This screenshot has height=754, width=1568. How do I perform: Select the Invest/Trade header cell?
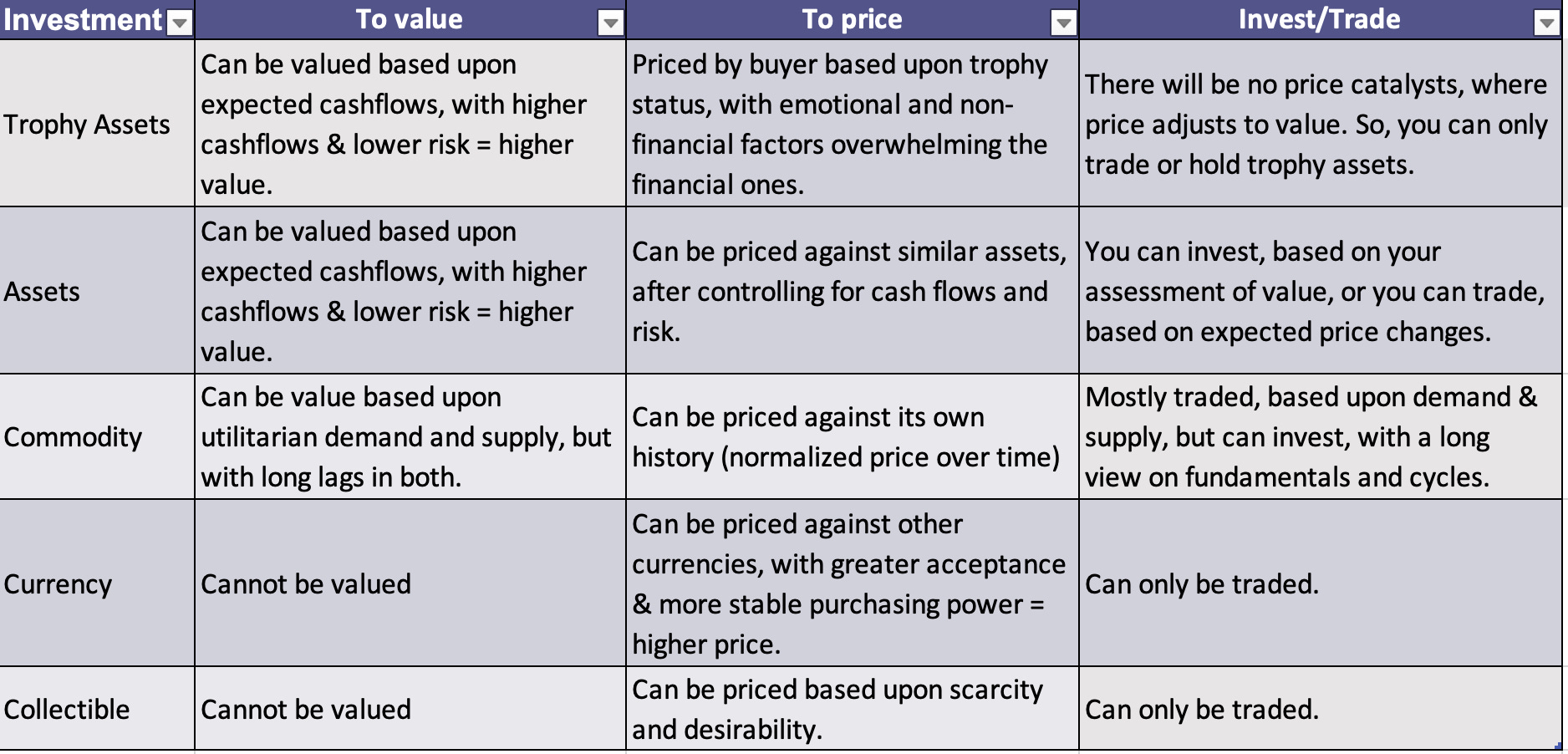pos(1321,19)
